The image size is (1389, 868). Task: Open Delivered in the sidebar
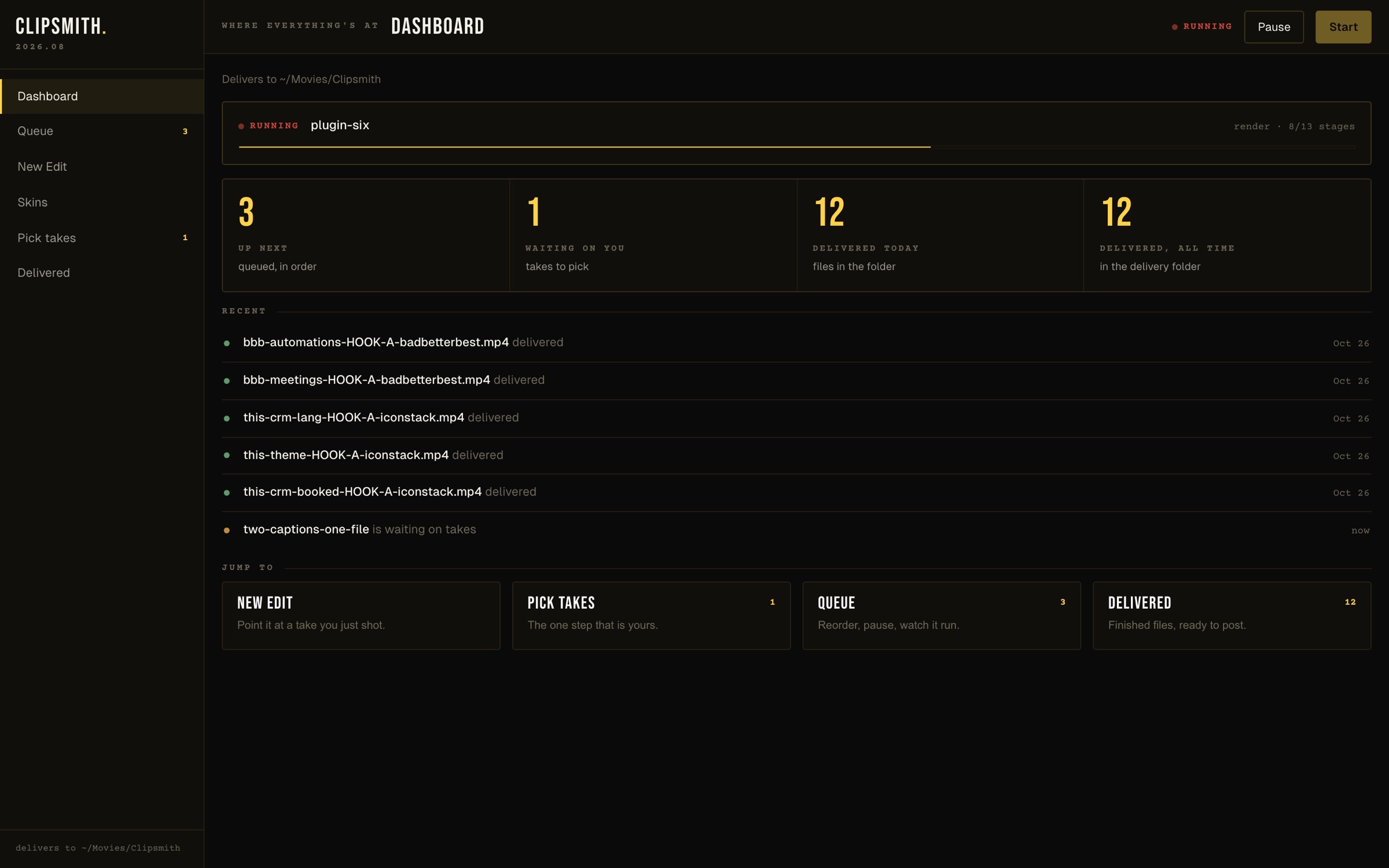pyautogui.click(x=102, y=273)
